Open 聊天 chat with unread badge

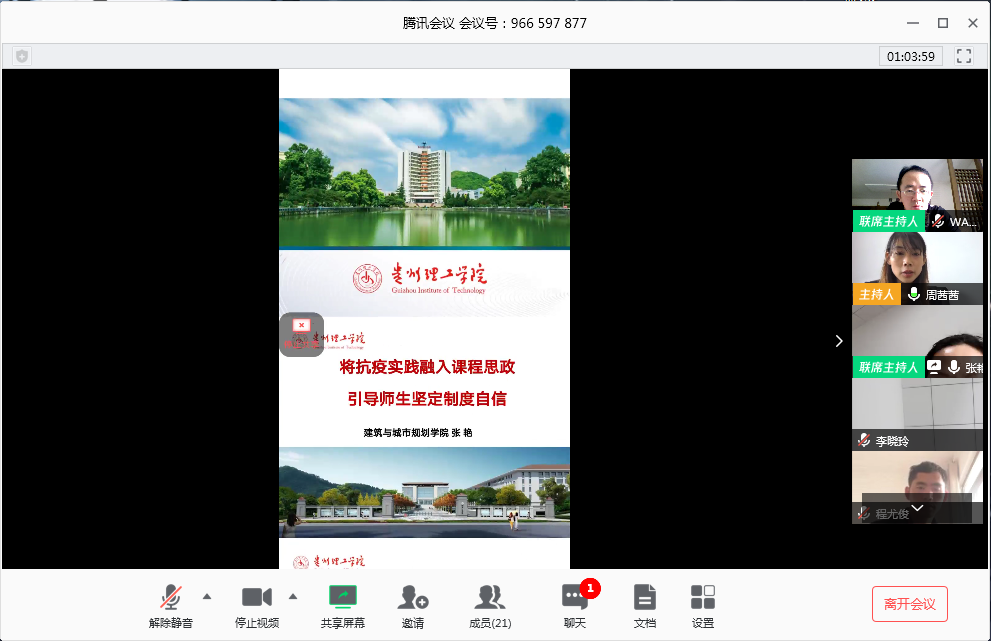click(x=575, y=598)
